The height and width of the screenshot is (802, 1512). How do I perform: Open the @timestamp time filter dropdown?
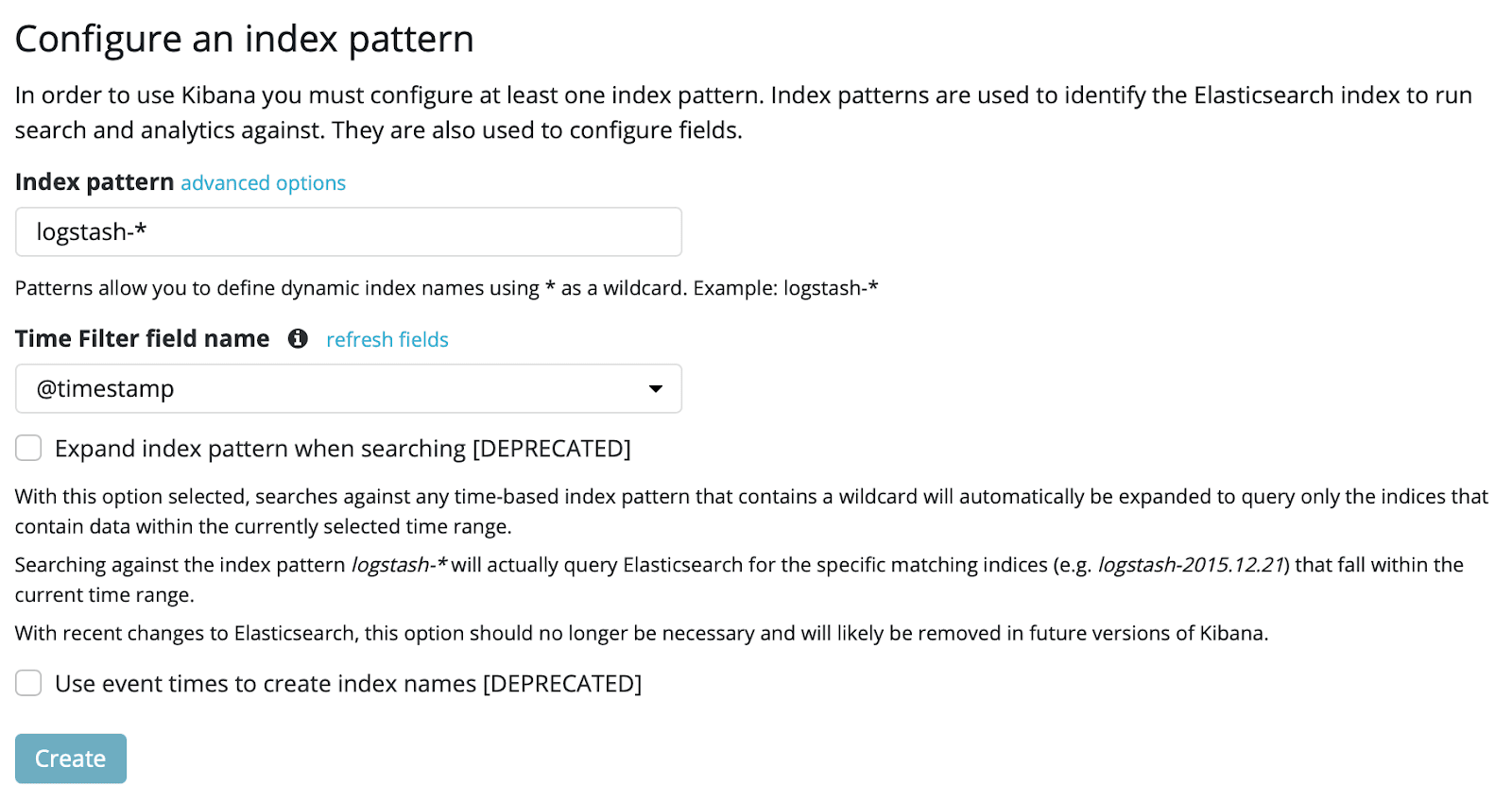pyautogui.click(x=349, y=388)
